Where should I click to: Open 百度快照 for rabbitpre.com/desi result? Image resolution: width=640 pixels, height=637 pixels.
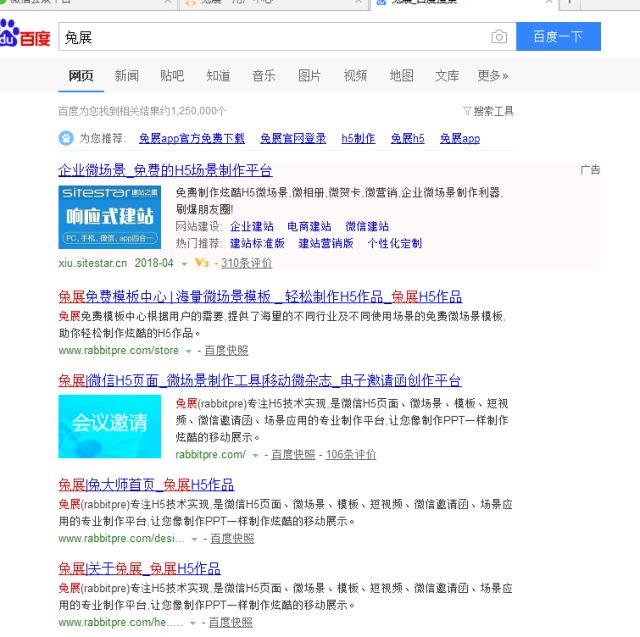point(232,539)
